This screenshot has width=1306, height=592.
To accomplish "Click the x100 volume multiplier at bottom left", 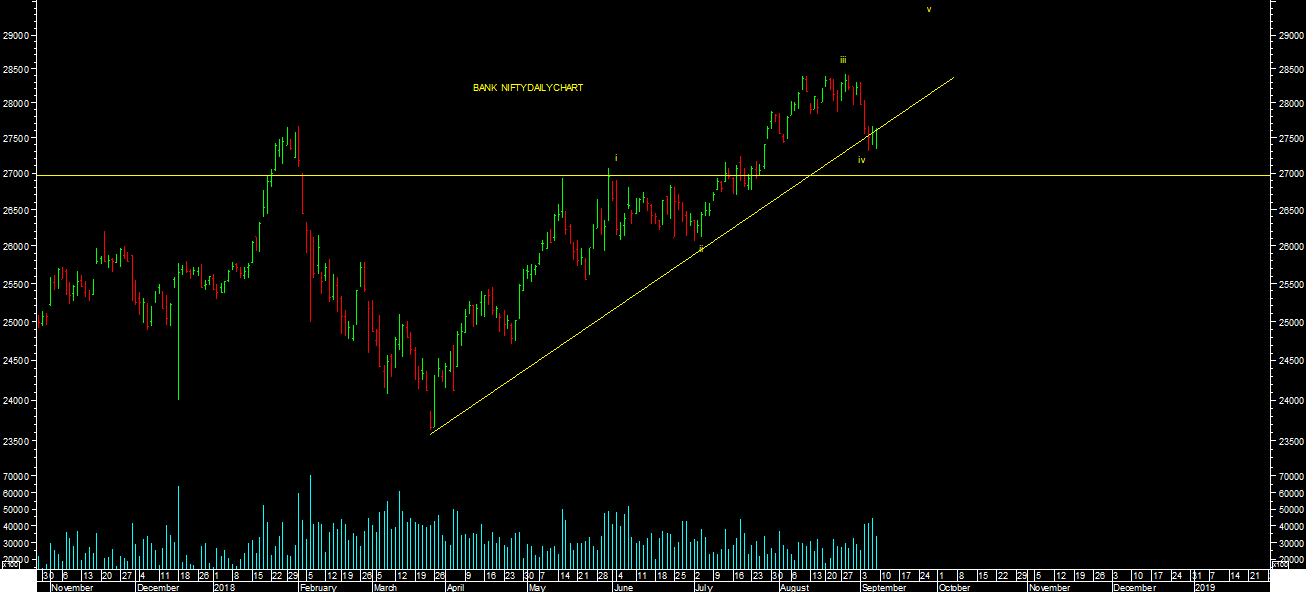I will coord(10,565).
